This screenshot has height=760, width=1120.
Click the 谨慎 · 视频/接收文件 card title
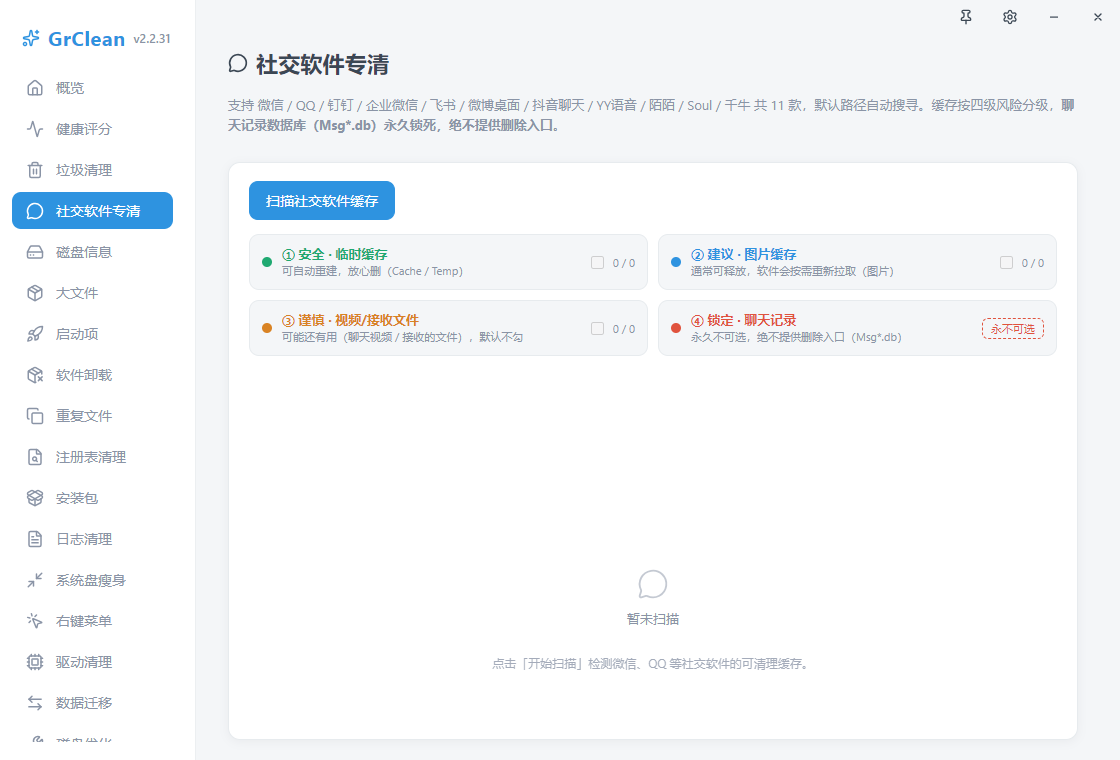click(x=351, y=320)
